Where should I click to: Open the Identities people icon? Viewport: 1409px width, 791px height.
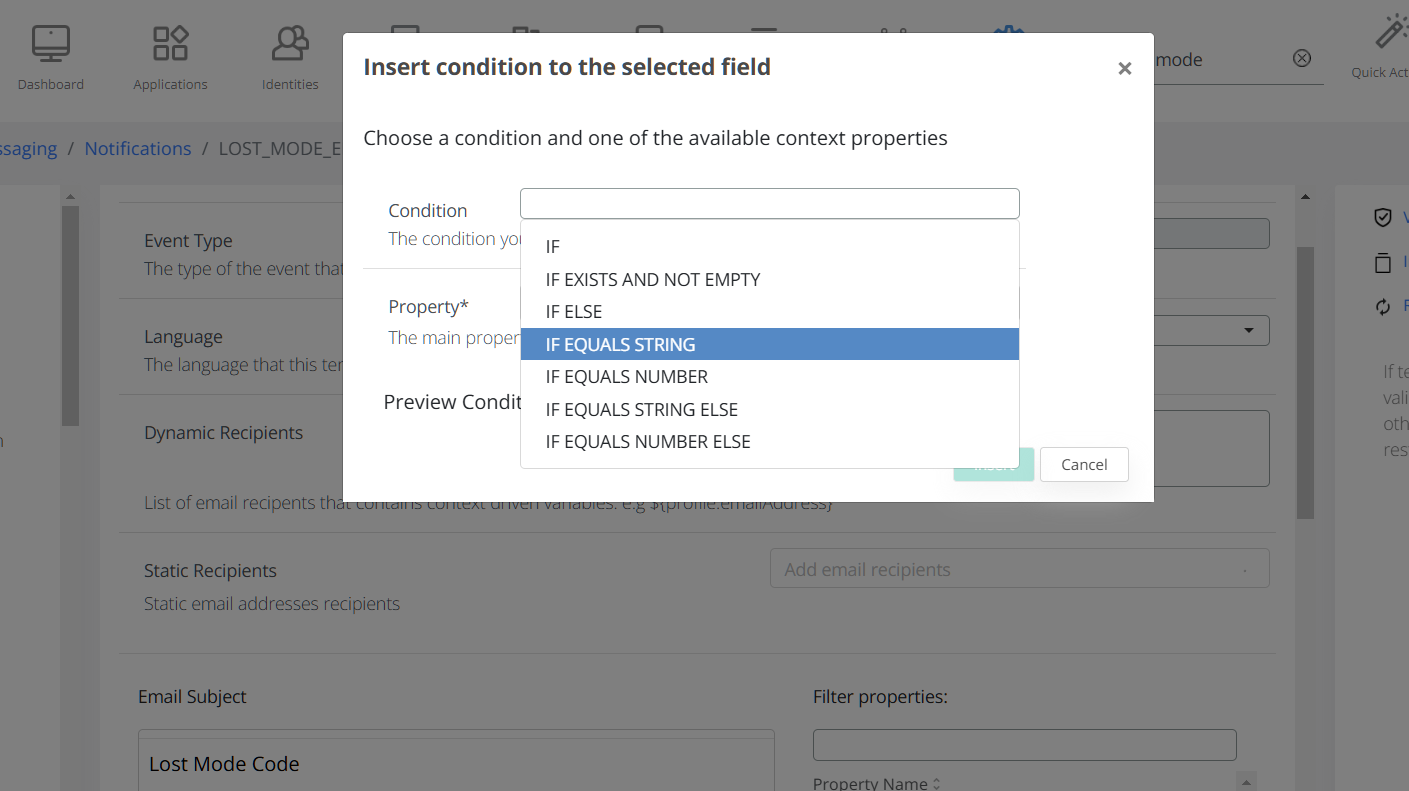click(290, 44)
